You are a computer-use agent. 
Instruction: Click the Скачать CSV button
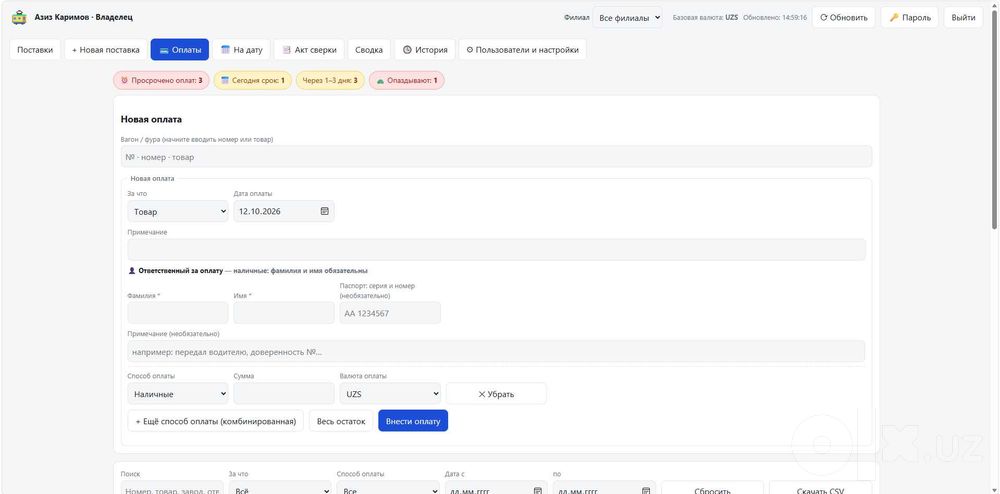point(820,490)
